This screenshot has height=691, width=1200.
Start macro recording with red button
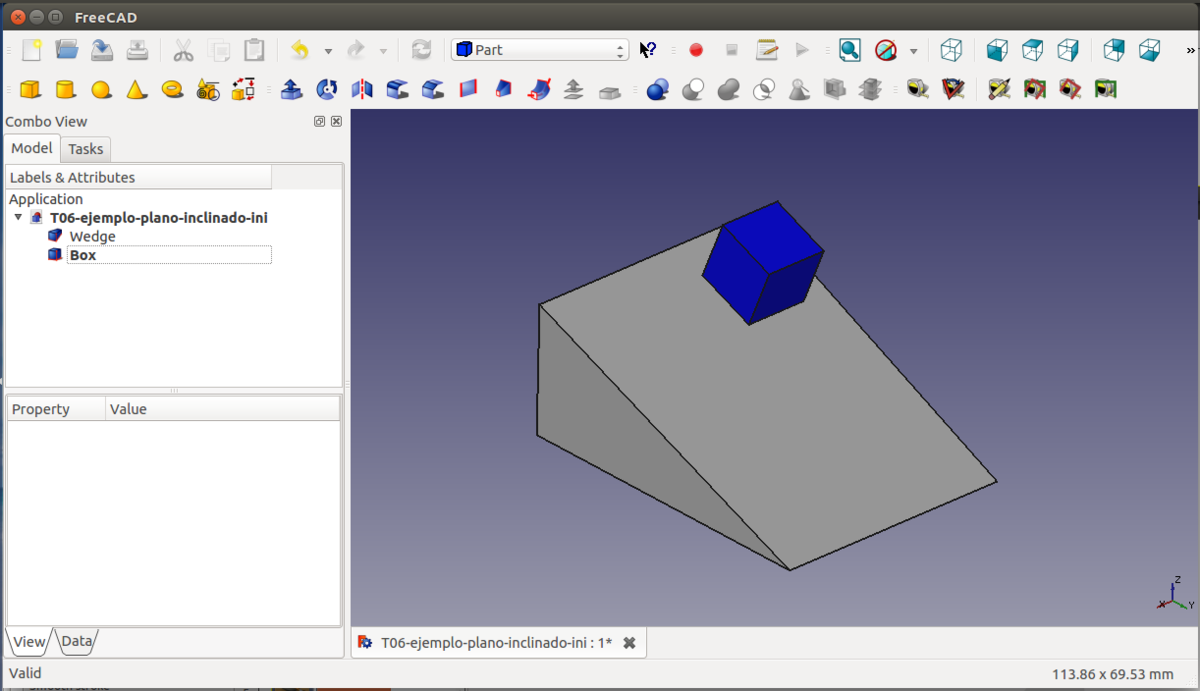[696, 50]
